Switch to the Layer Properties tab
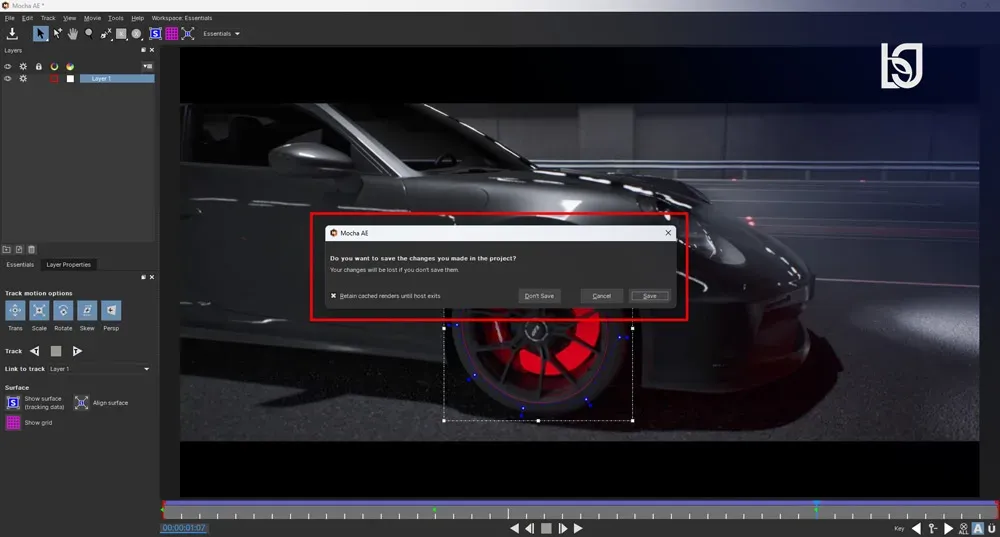Image resolution: width=1000 pixels, height=537 pixels. 68,265
